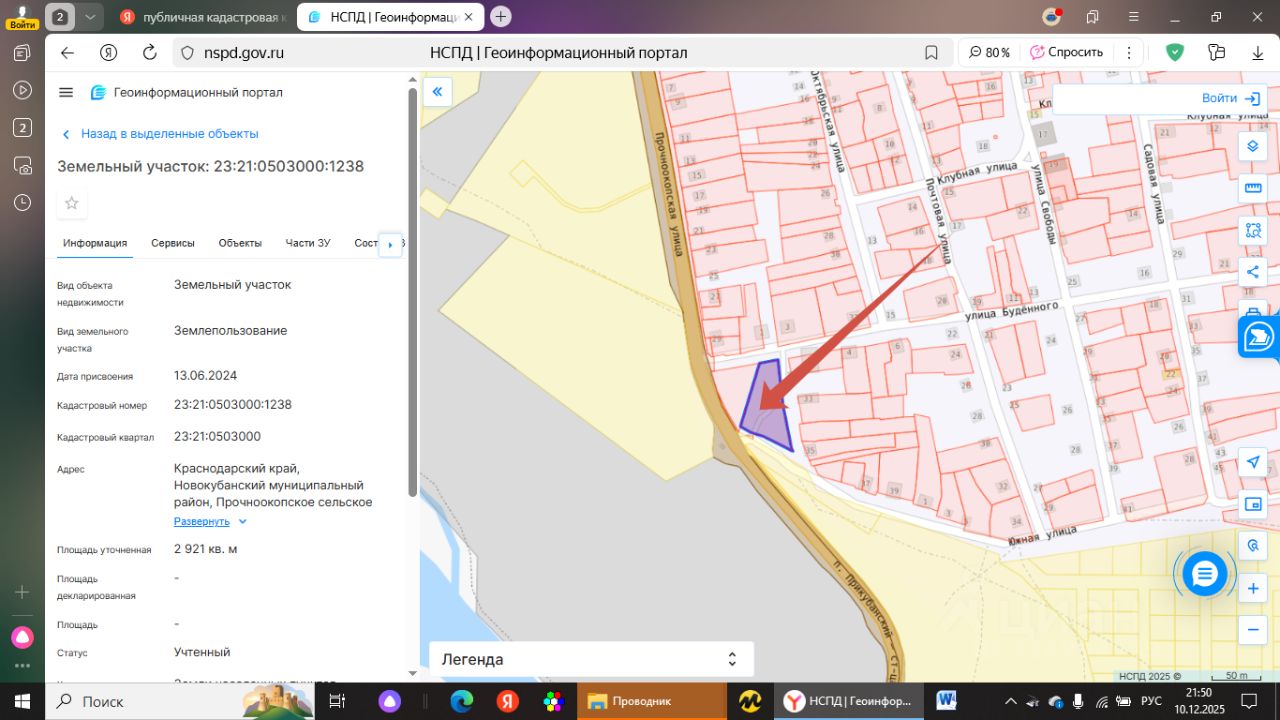Open Проводник in the taskbar

tap(652, 701)
